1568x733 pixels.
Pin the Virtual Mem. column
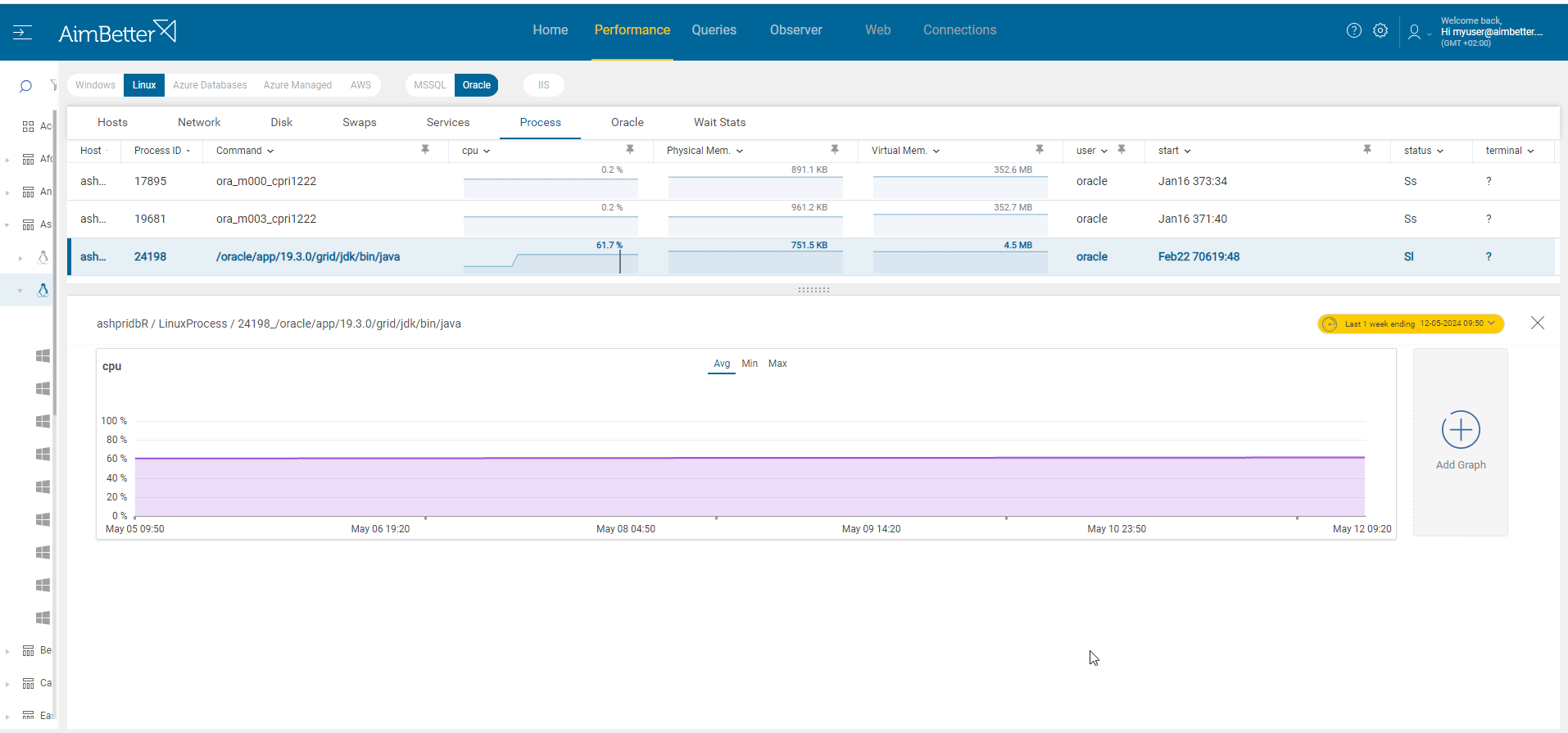point(1040,150)
